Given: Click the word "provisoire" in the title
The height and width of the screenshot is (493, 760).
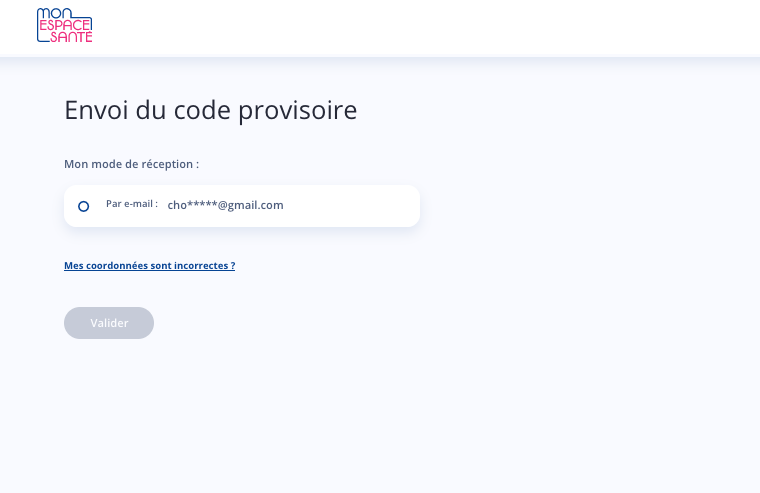Looking at the screenshot, I should (x=298, y=111).
